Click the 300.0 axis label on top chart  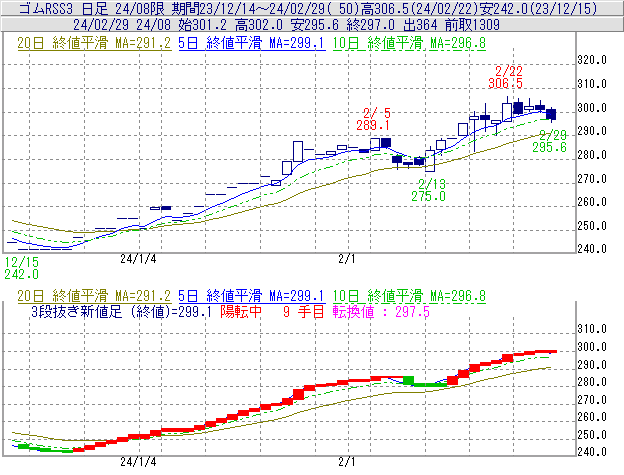pos(592,108)
